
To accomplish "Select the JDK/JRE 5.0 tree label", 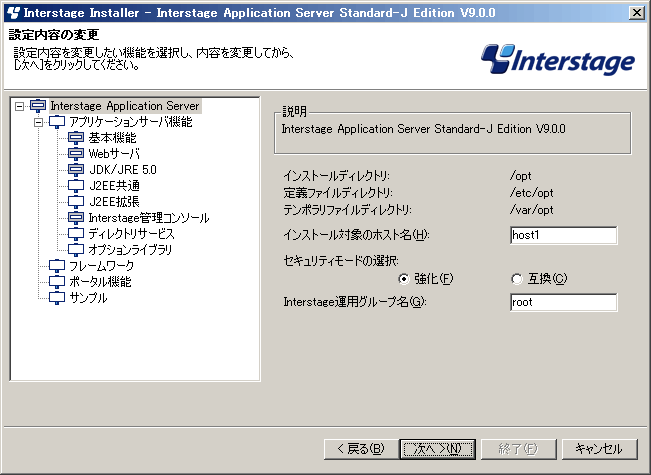I will point(122,170).
